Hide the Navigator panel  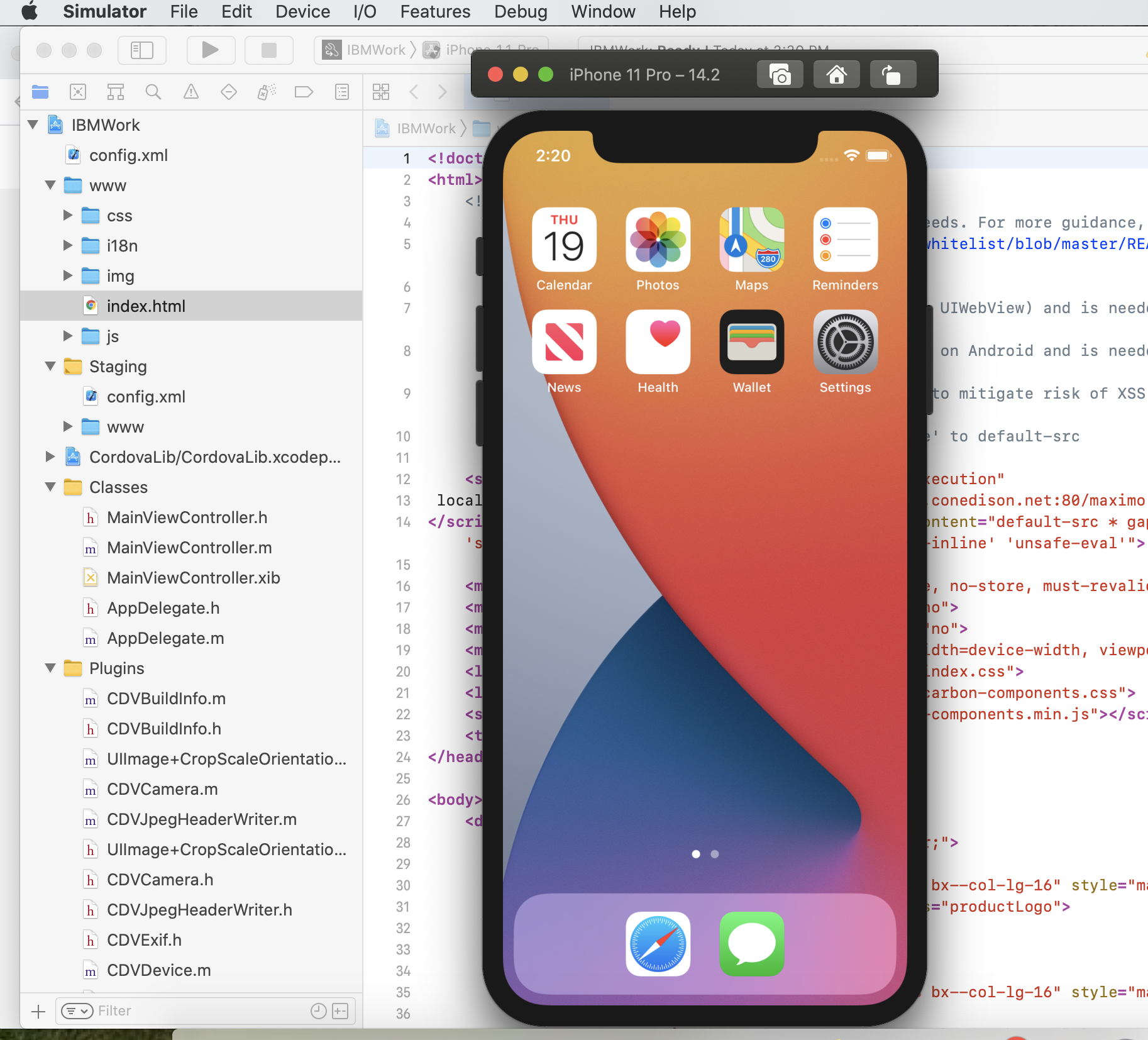point(142,50)
